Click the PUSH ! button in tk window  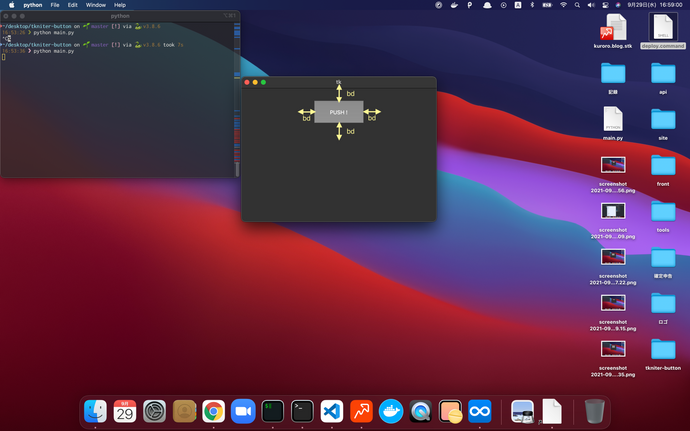click(x=338, y=112)
